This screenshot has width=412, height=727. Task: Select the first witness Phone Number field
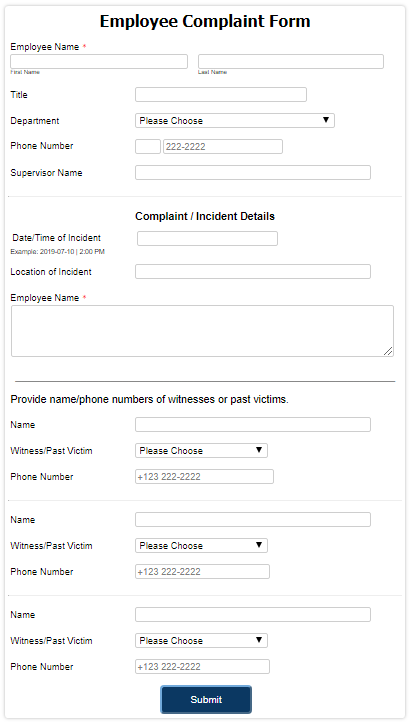pos(204,477)
